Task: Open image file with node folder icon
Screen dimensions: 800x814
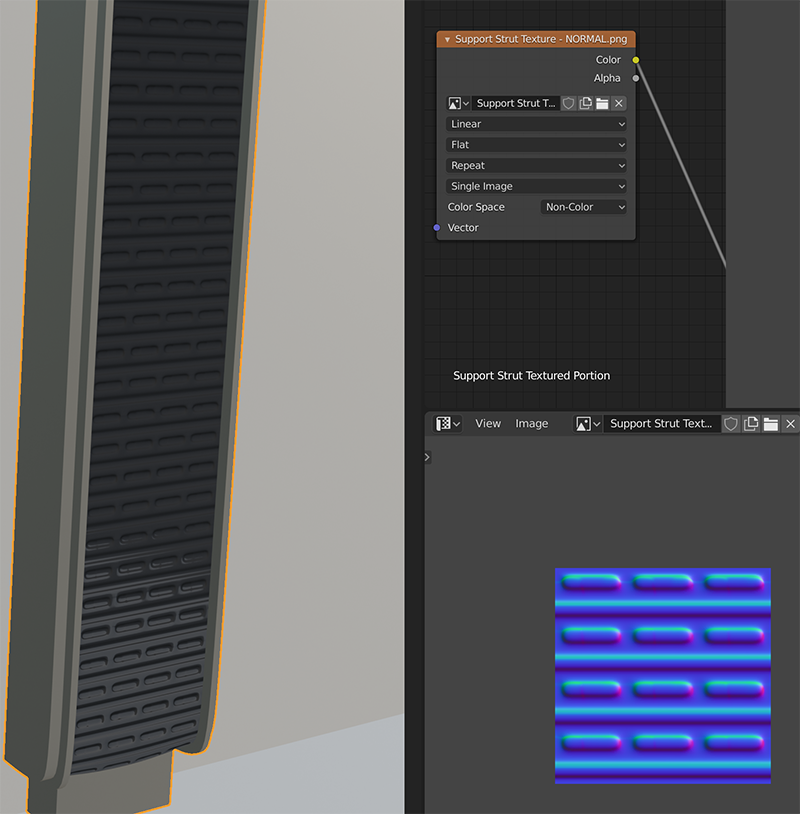Action: 602,103
